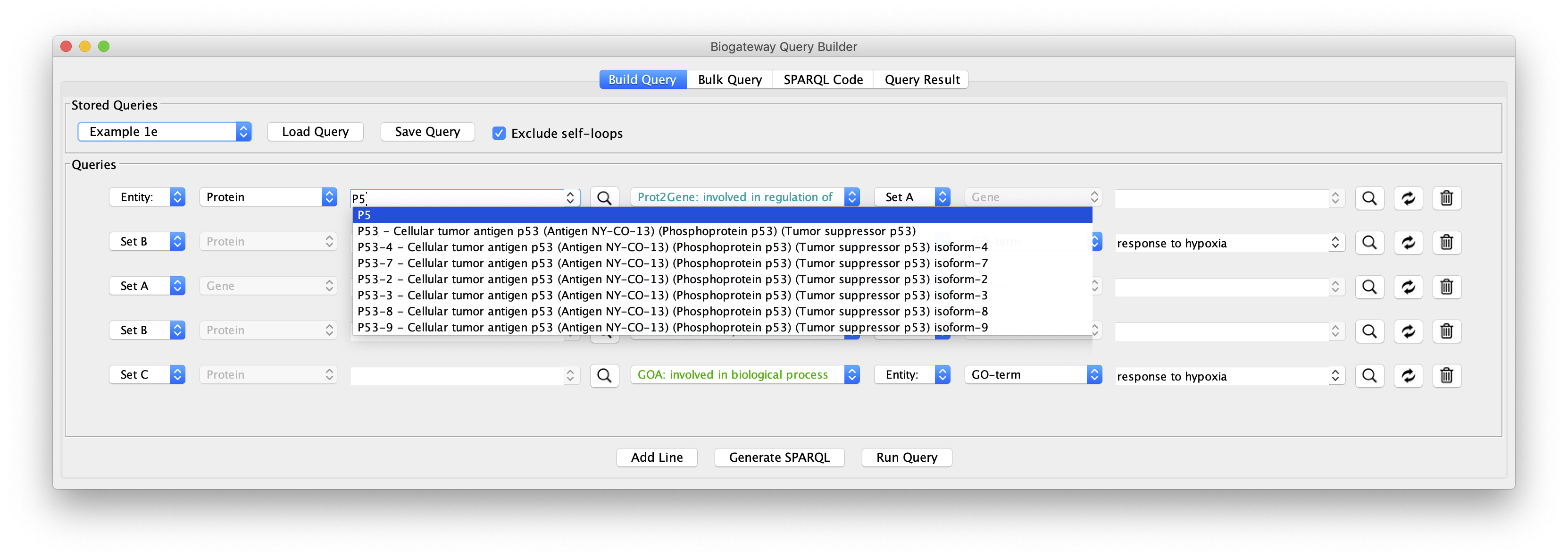Open the SPARQL Code tab

(822, 80)
